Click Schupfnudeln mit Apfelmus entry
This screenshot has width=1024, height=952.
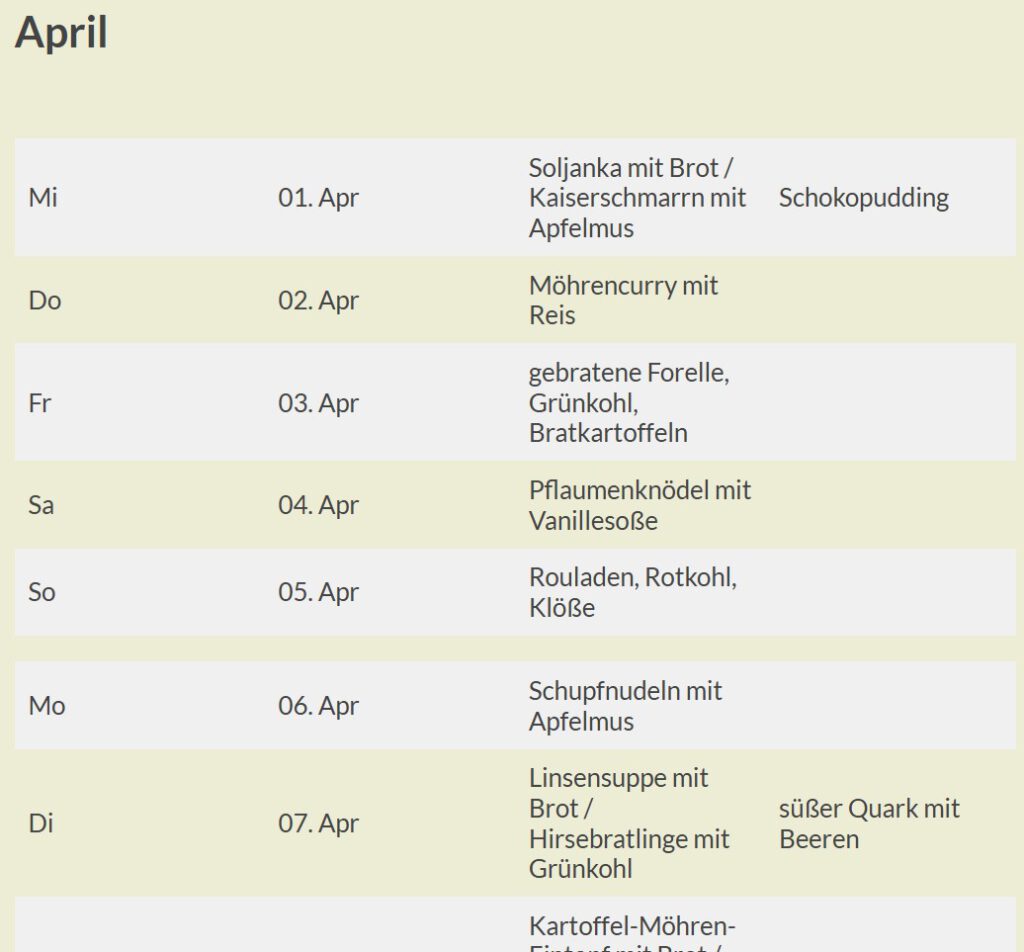625,706
